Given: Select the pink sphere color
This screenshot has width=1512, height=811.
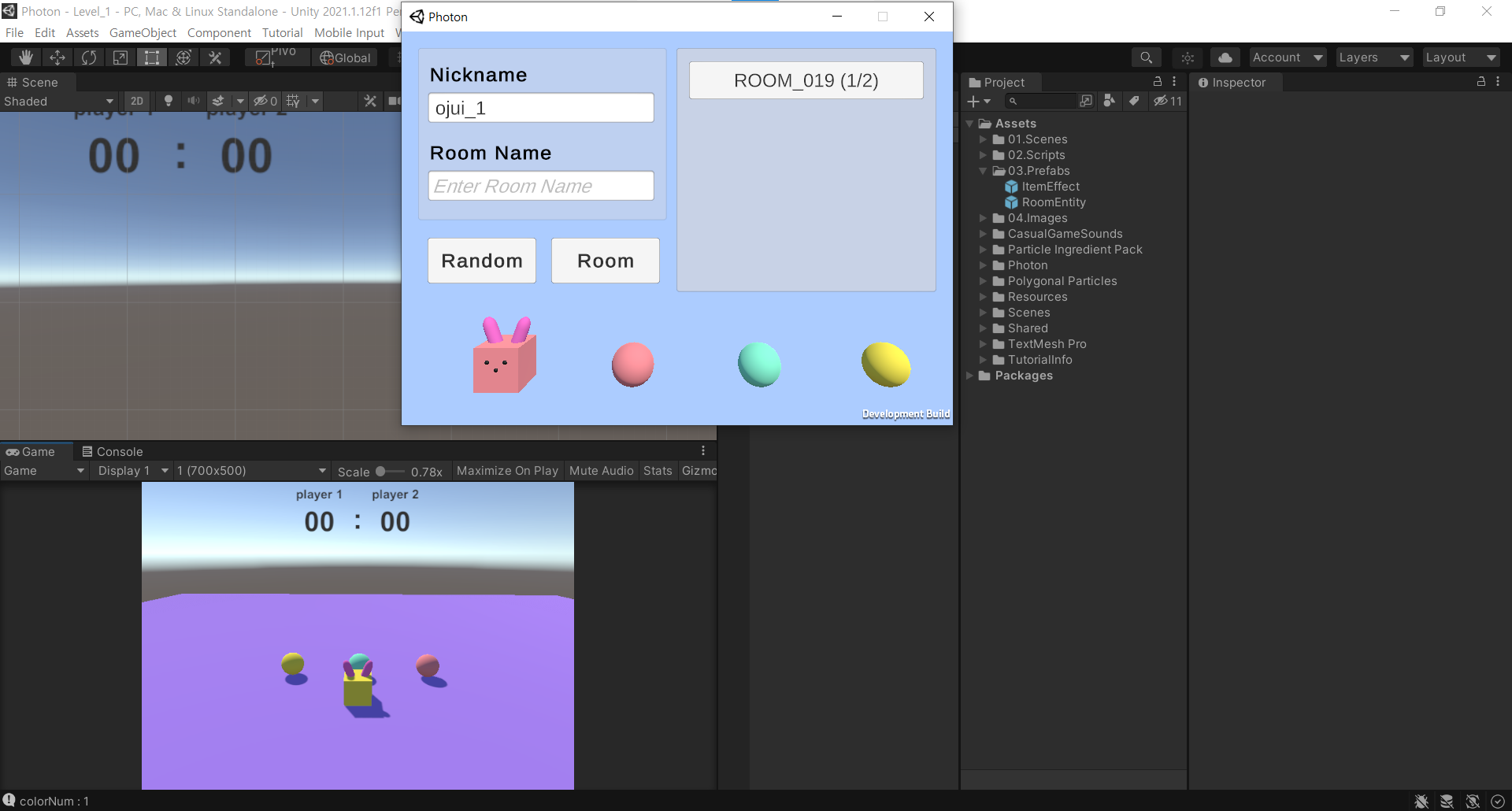Looking at the screenshot, I should pyautogui.click(x=632, y=365).
